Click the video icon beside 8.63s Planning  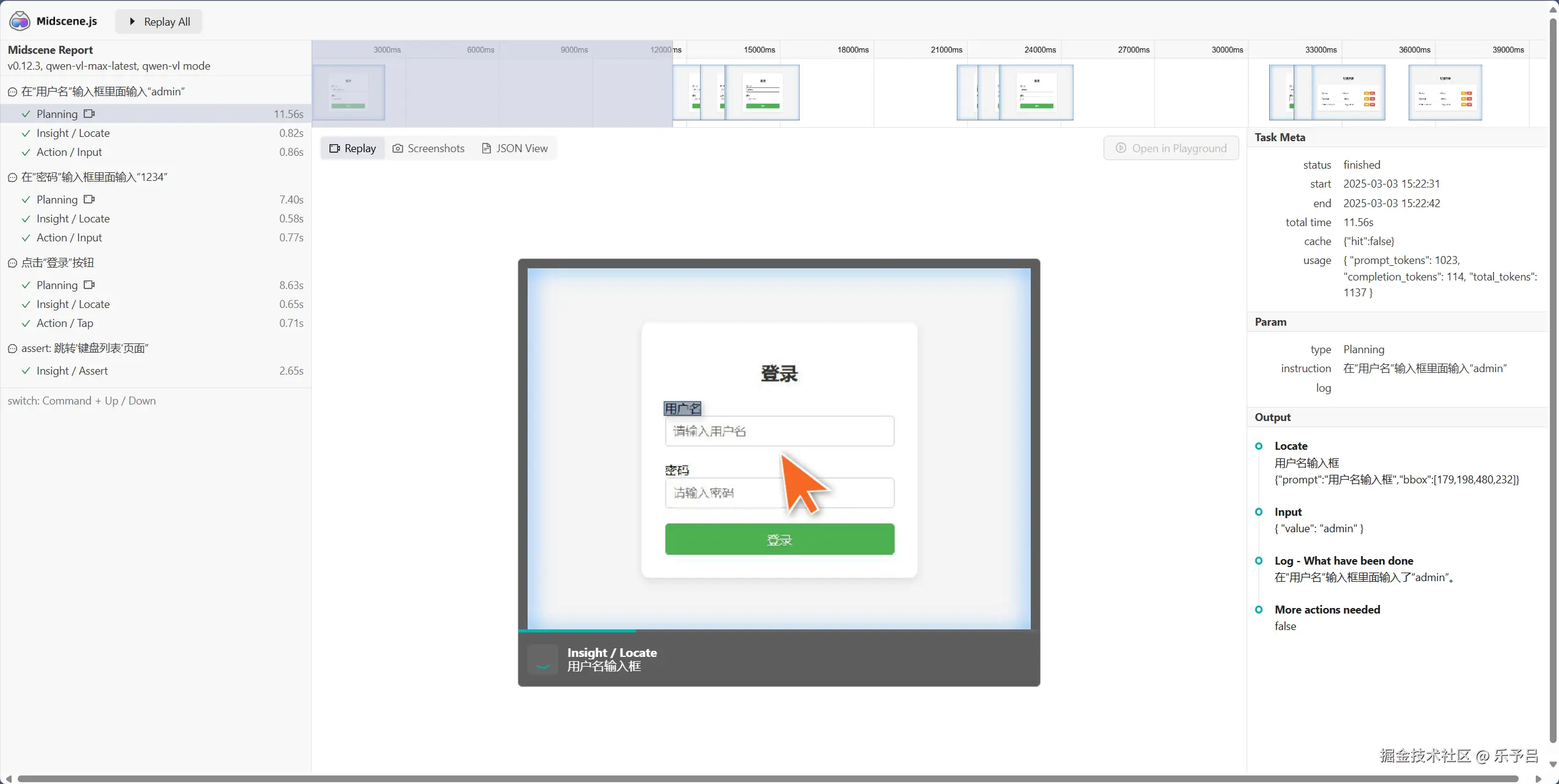click(x=89, y=285)
